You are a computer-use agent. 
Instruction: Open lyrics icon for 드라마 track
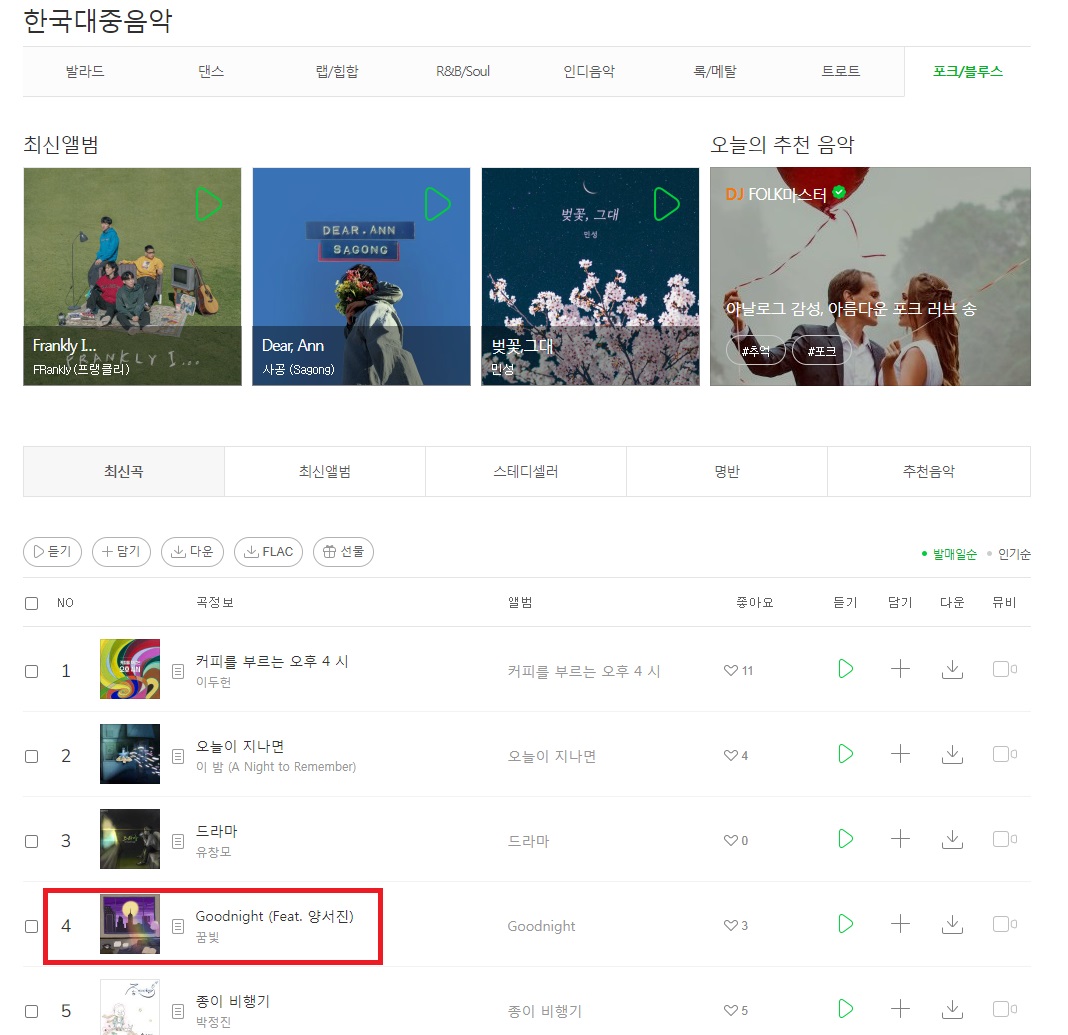[x=178, y=842]
